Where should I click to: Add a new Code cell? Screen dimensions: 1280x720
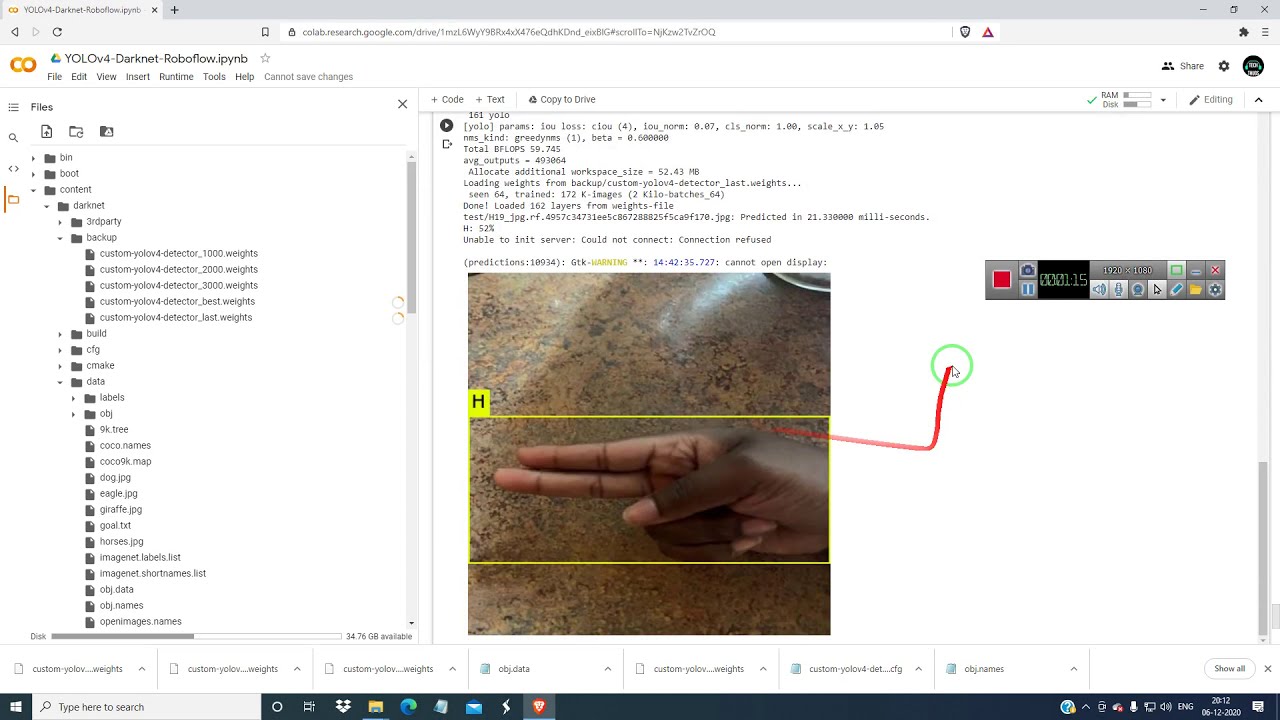click(x=447, y=99)
